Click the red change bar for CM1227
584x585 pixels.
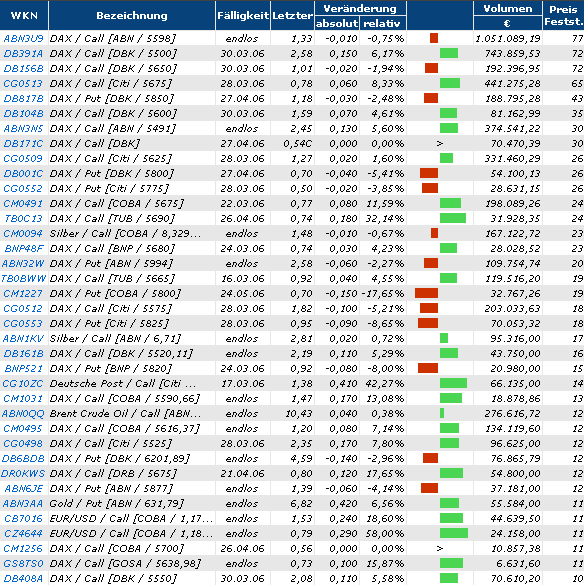(x=427, y=293)
